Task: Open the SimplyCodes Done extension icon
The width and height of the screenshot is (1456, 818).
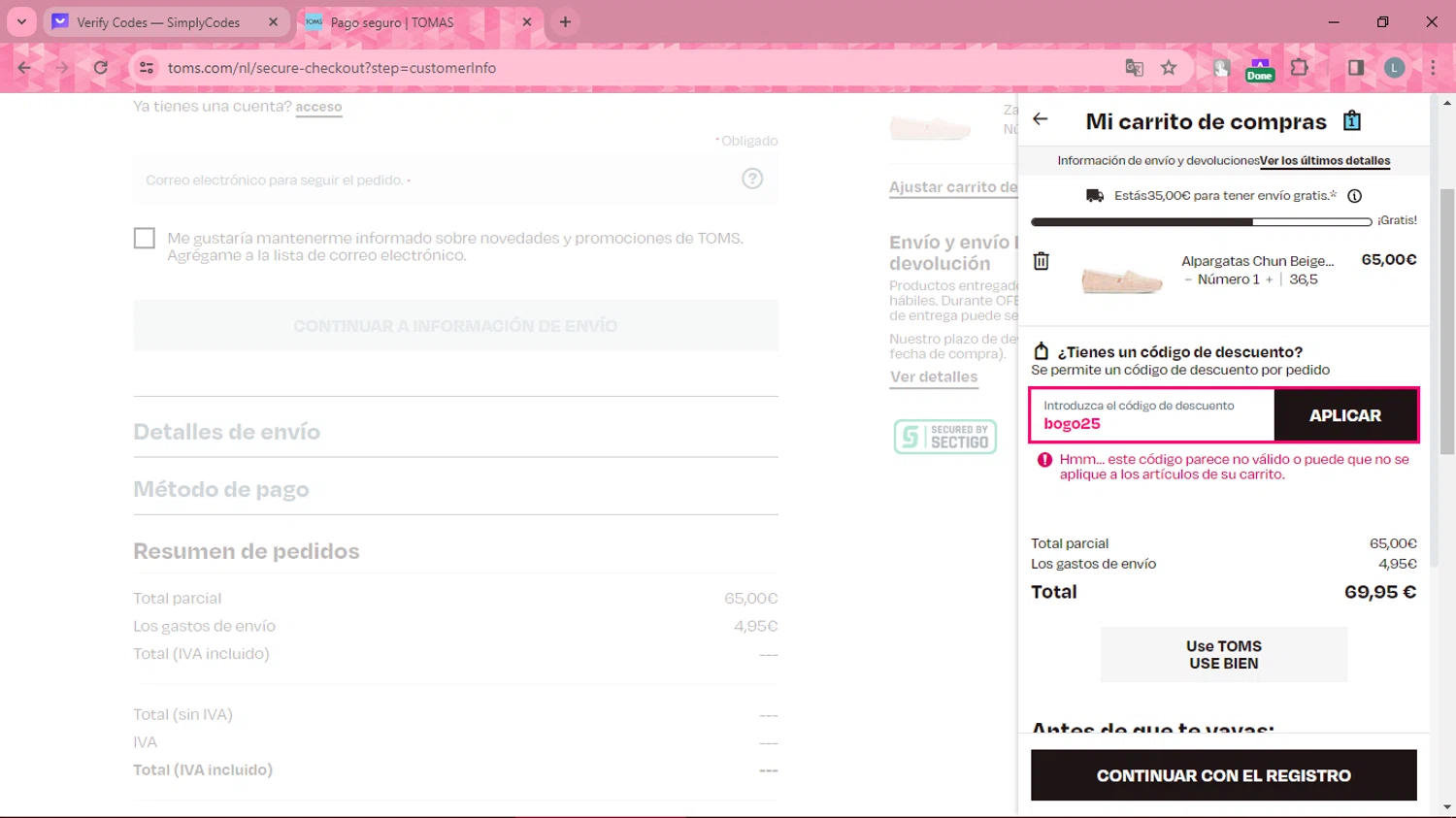Action: click(1260, 69)
